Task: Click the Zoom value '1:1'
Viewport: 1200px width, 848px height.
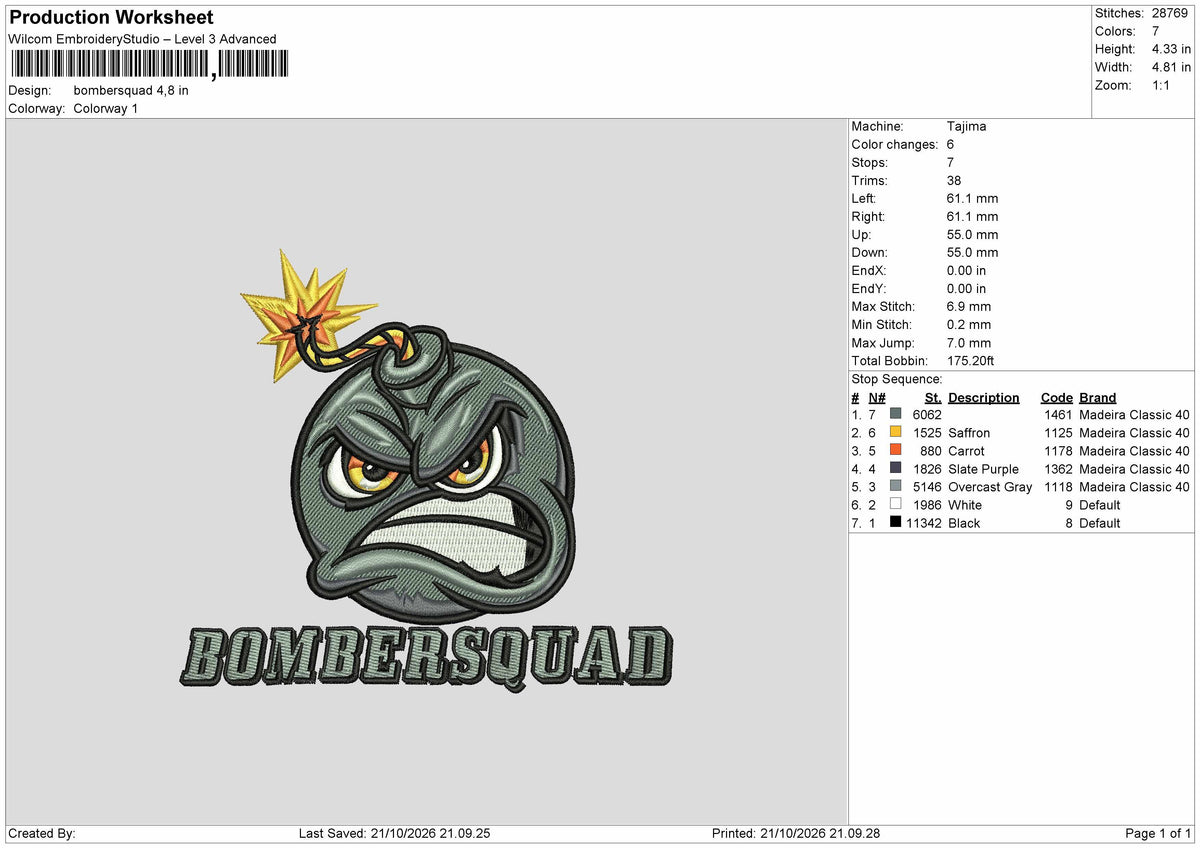Action: pos(1162,85)
